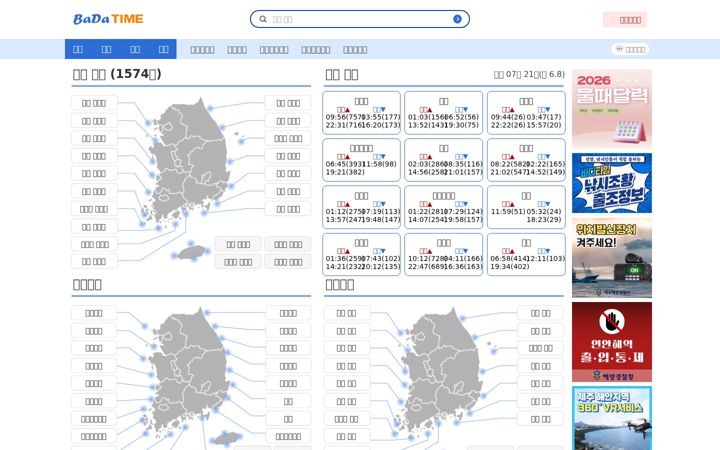
Task: Click the tide time 16:20(173)
Action: 381,125
